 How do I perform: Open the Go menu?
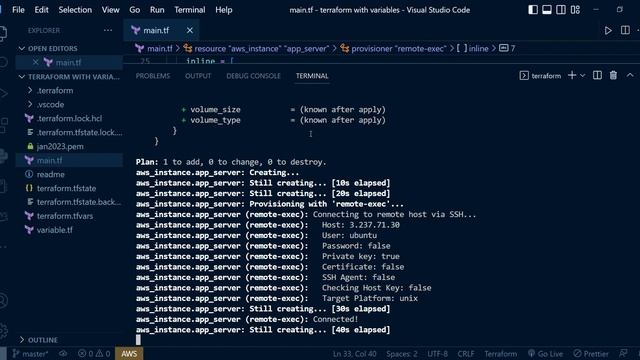click(x=134, y=10)
